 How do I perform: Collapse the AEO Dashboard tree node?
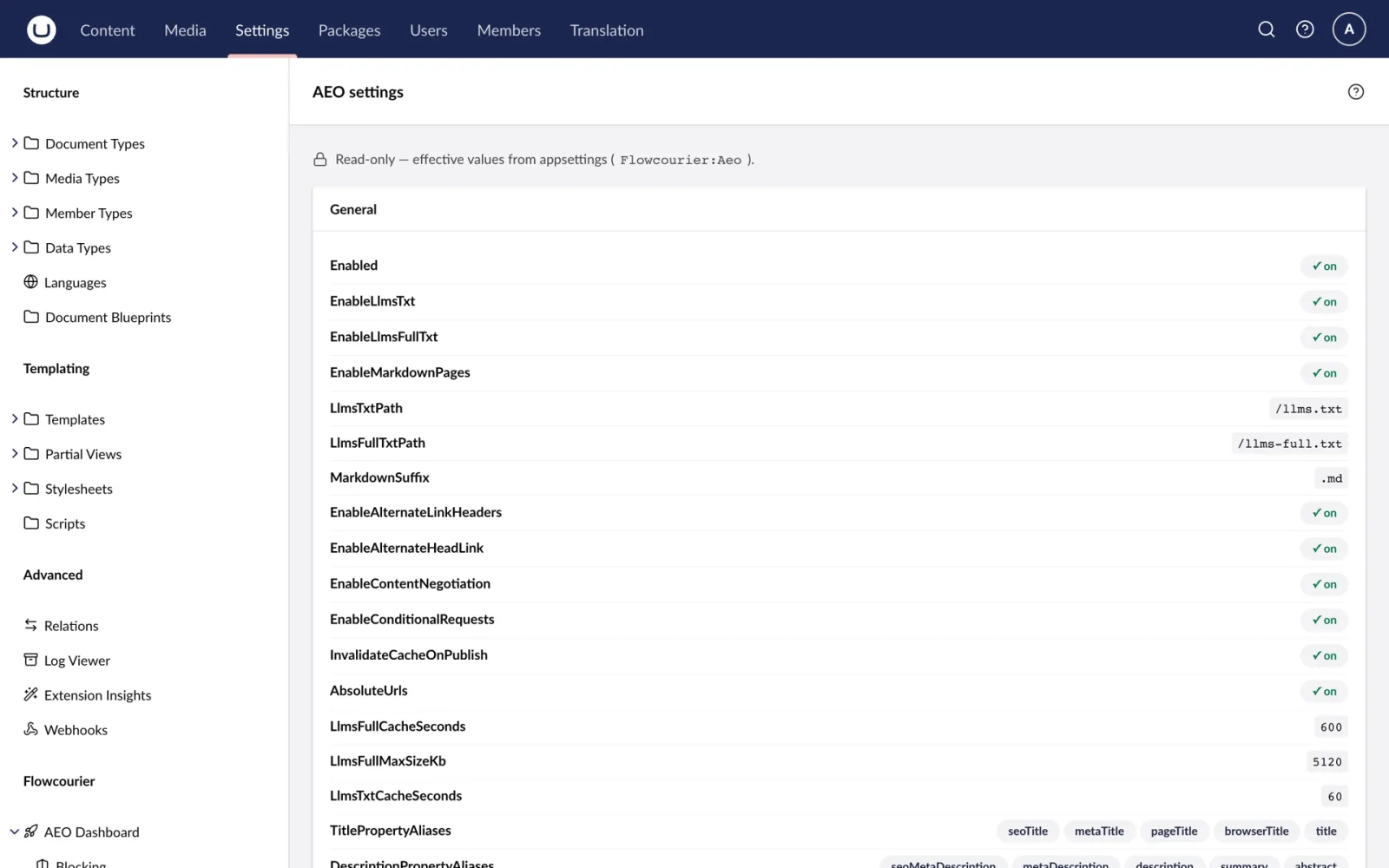tap(15, 832)
